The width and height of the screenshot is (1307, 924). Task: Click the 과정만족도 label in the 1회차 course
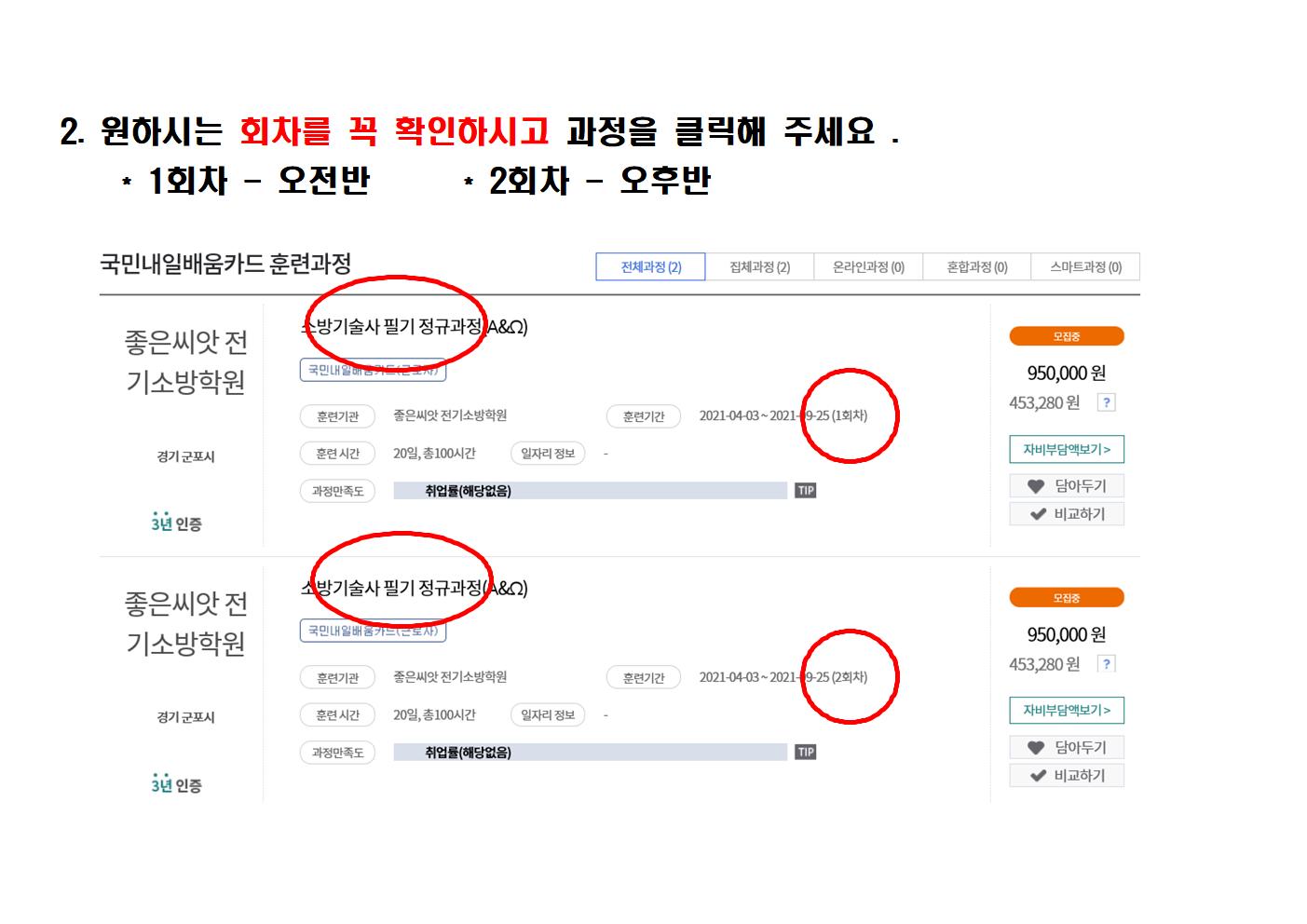(337, 491)
